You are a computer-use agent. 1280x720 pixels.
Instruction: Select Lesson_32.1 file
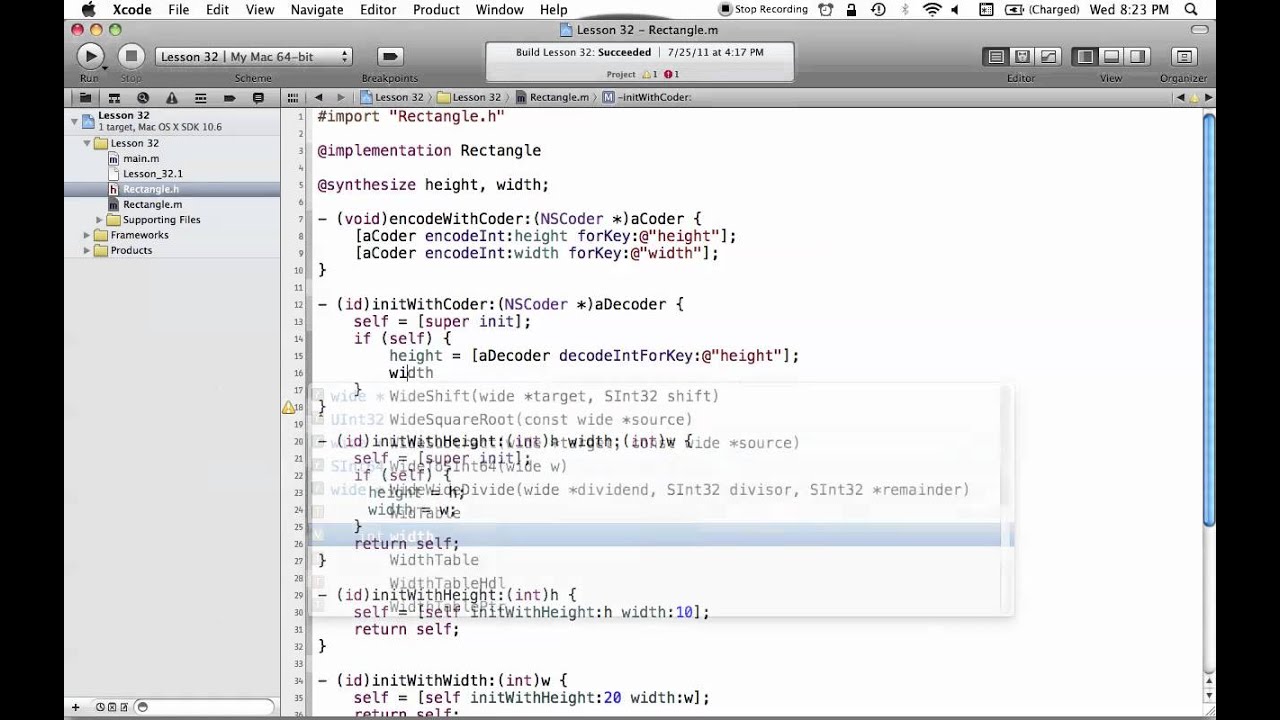point(152,174)
